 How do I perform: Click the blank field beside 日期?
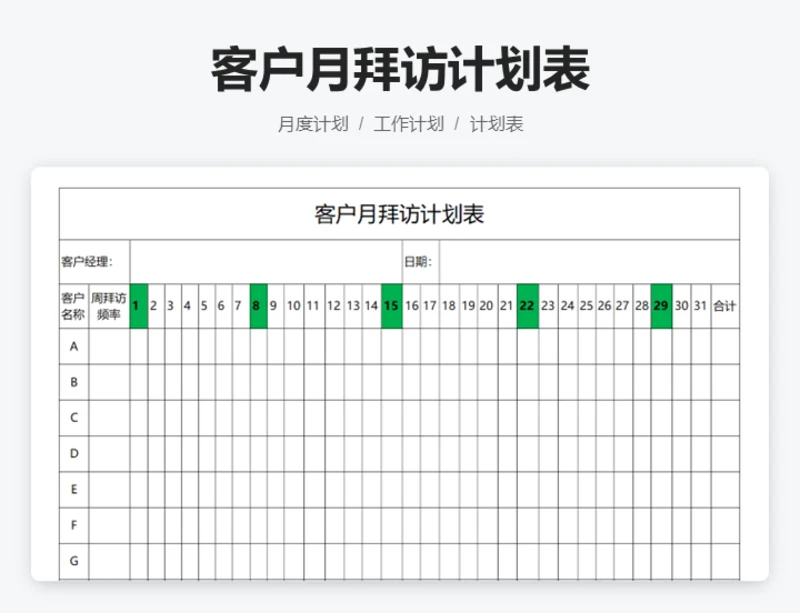(x=589, y=262)
